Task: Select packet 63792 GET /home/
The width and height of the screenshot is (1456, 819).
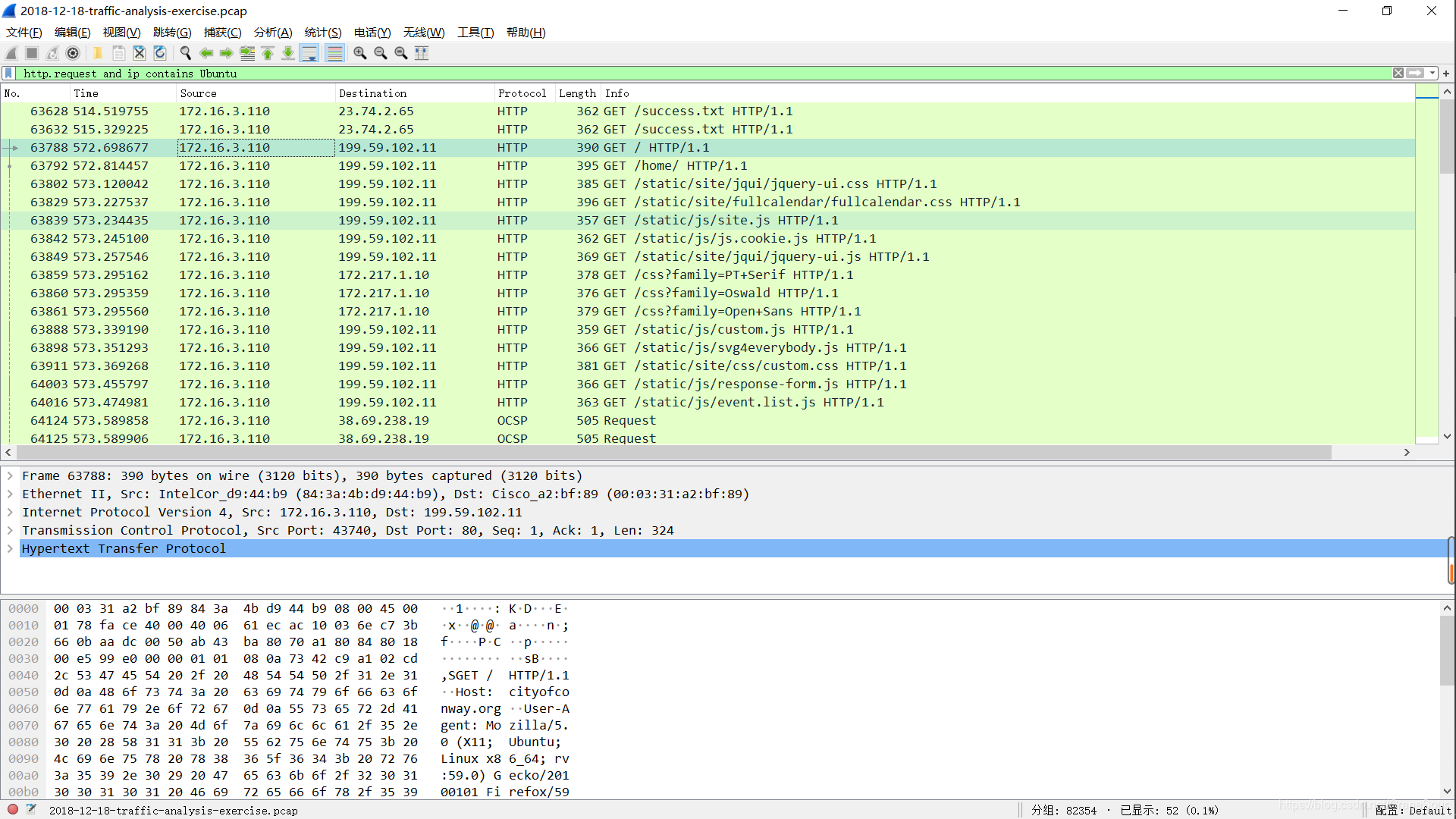Action: click(x=708, y=166)
